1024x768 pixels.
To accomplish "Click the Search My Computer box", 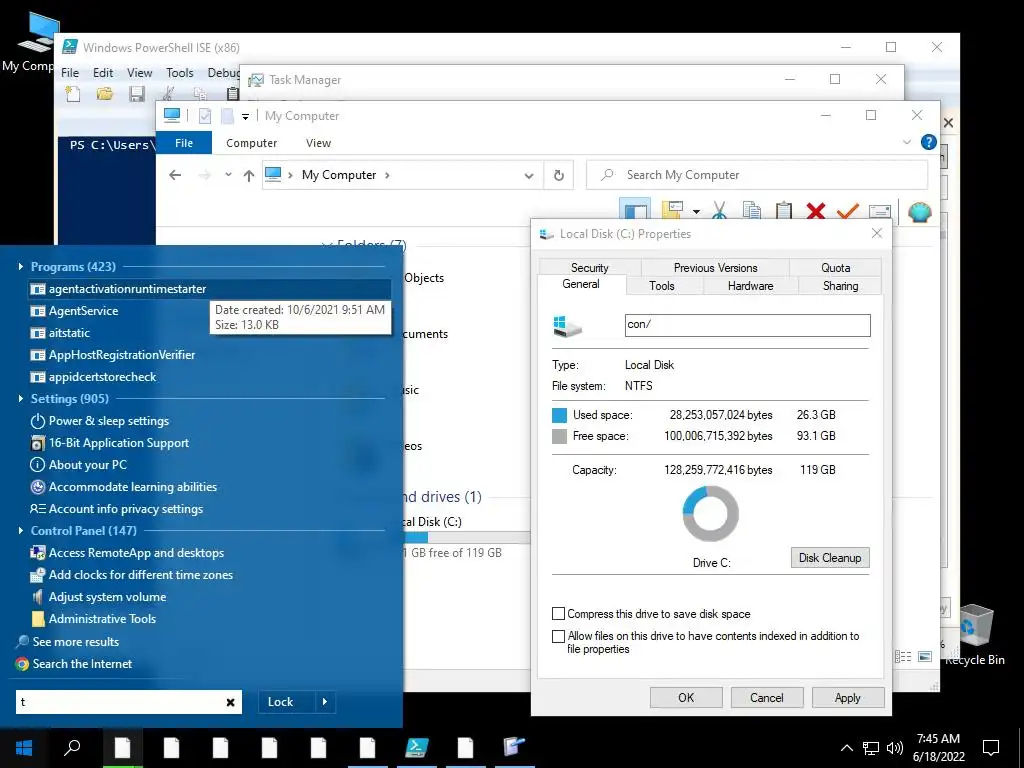I will click(757, 175).
